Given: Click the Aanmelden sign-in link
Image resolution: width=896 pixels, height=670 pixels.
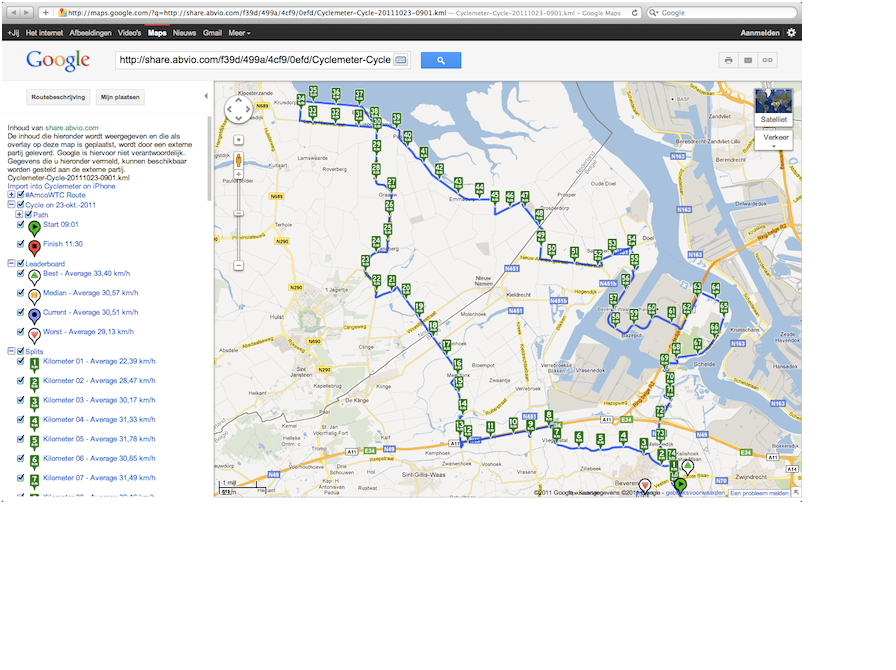Looking at the screenshot, I should [759, 33].
